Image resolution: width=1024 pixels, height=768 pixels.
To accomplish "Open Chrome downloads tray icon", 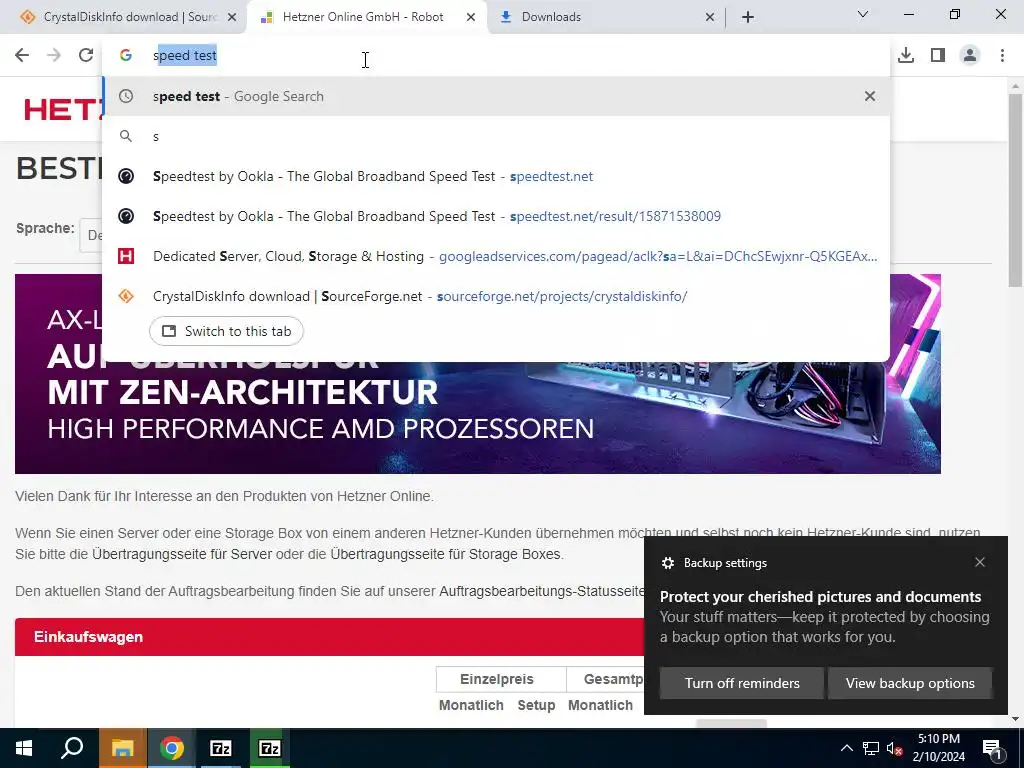I will click(906, 56).
